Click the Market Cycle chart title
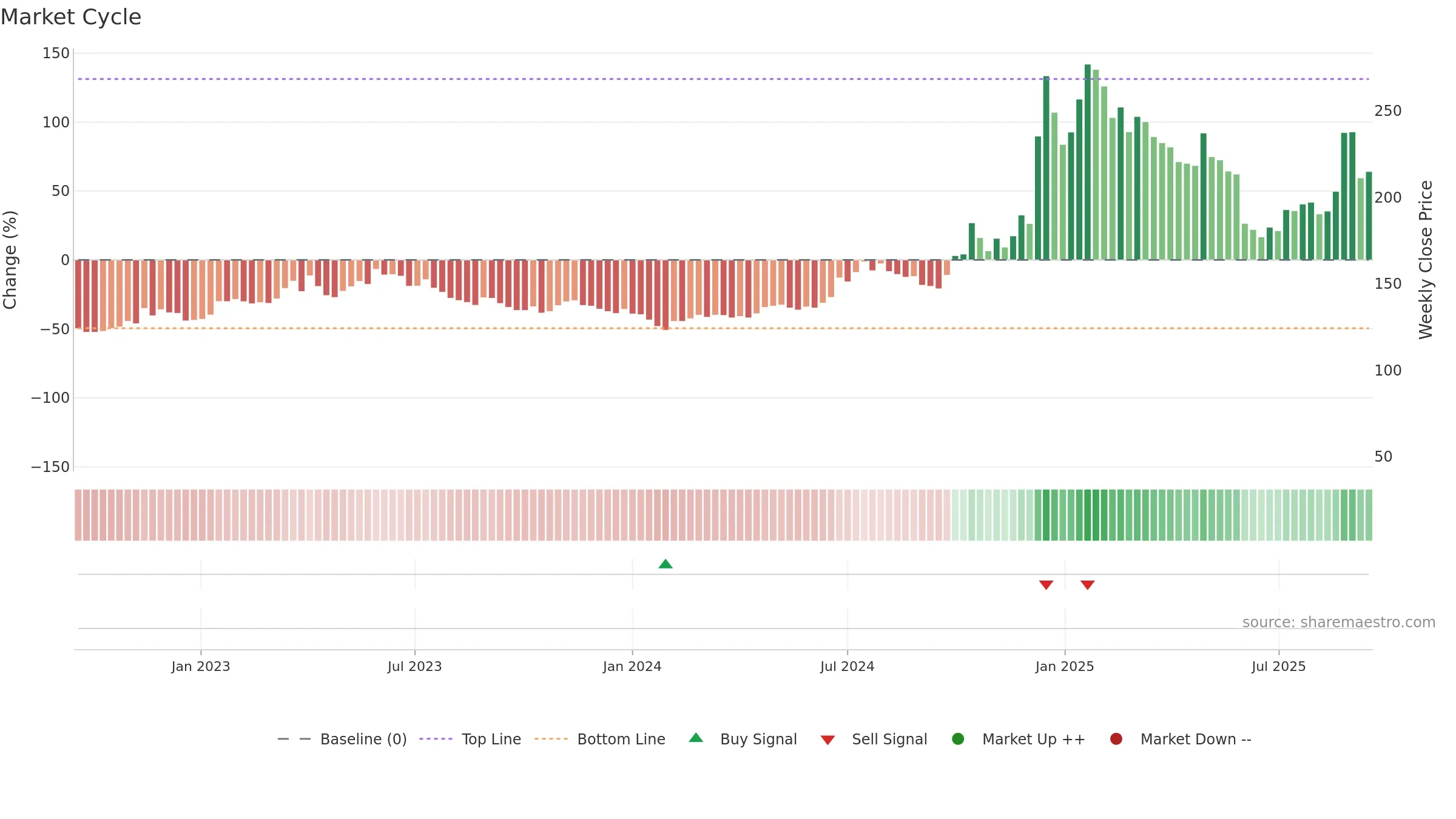The height and width of the screenshot is (819, 1456). (71, 17)
